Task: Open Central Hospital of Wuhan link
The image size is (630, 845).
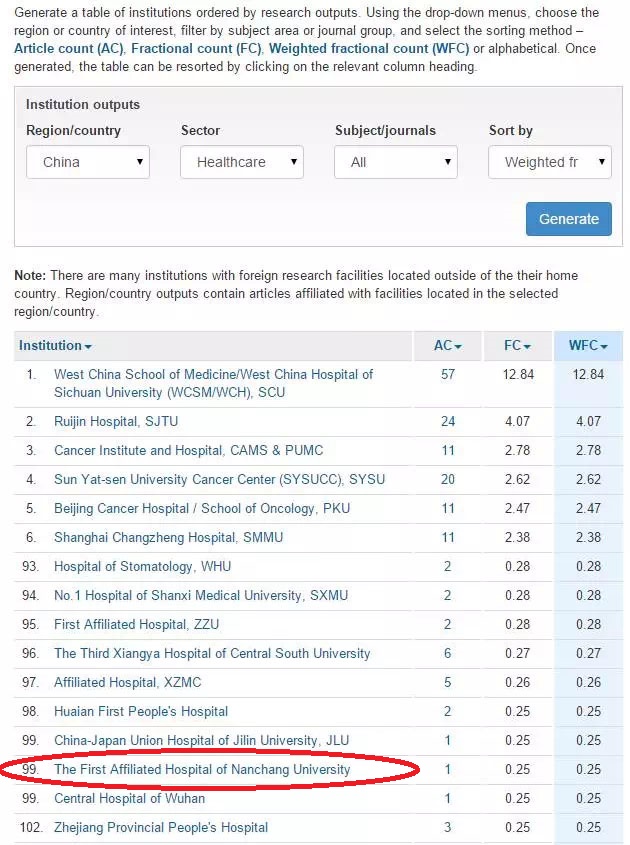Action: click(129, 799)
